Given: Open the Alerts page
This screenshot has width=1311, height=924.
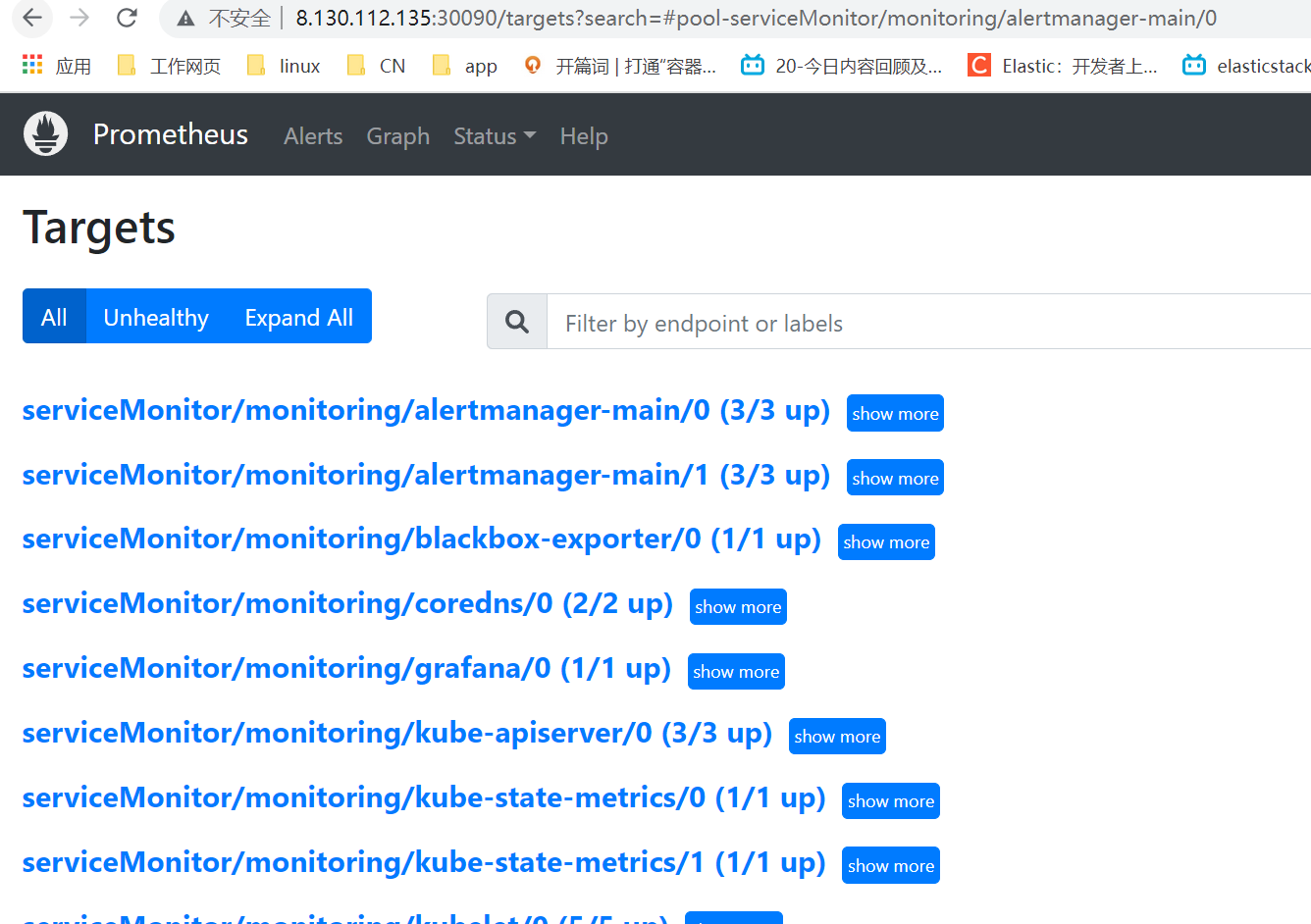Looking at the screenshot, I should pyautogui.click(x=313, y=136).
